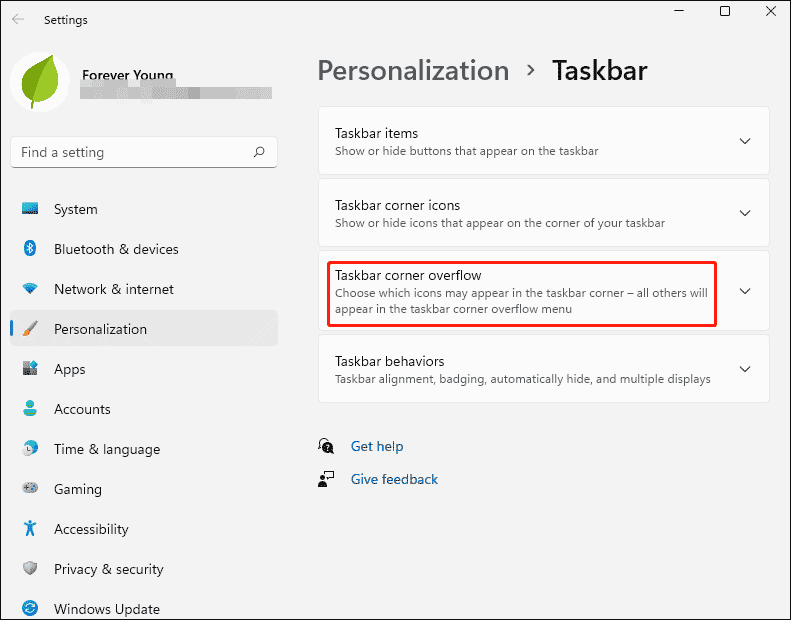The image size is (791, 620).
Task: Select the Apps category
Action: click(70, 369)
